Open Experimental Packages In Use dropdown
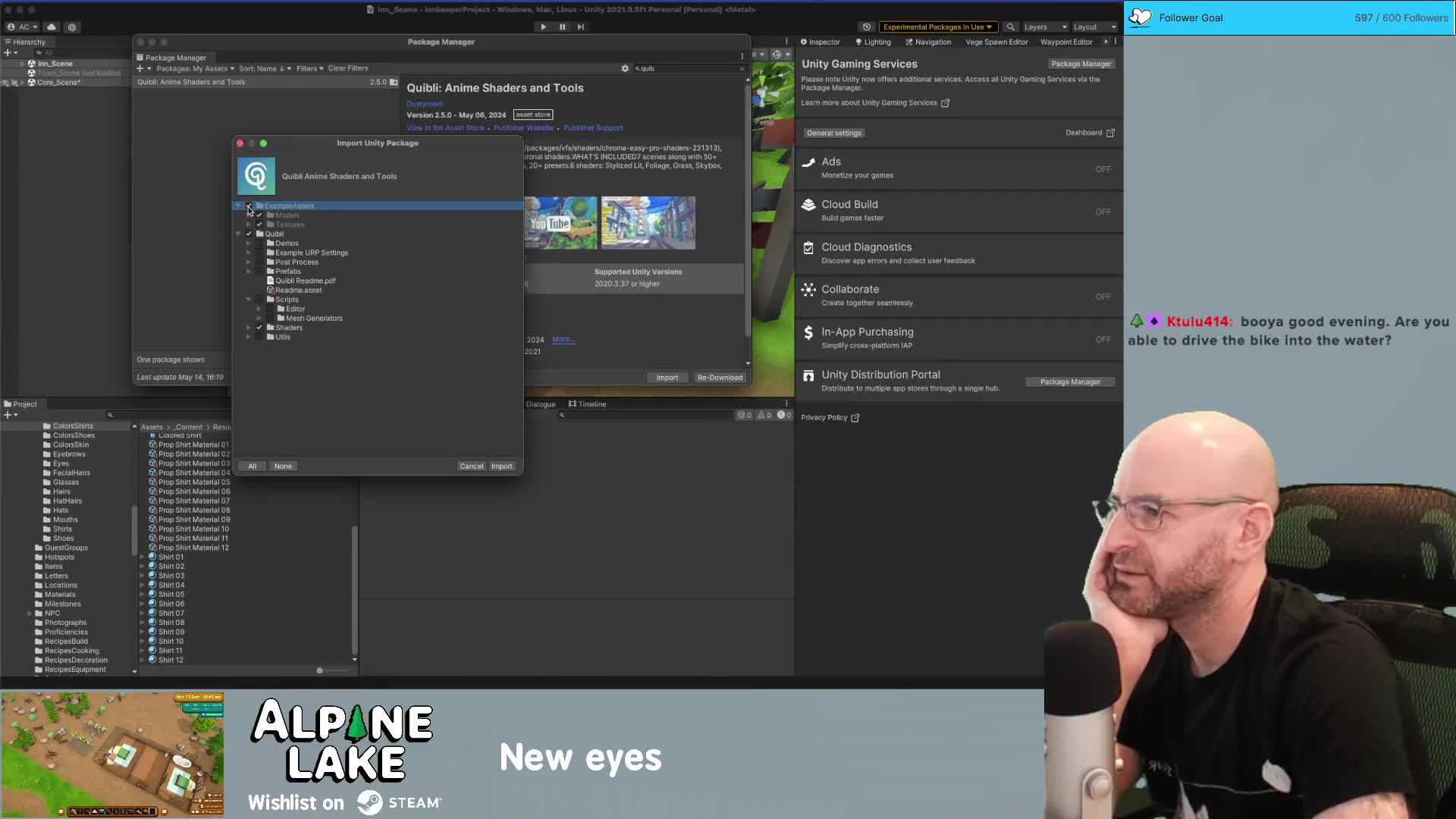Screen dimensions: 1456x819 938,27
